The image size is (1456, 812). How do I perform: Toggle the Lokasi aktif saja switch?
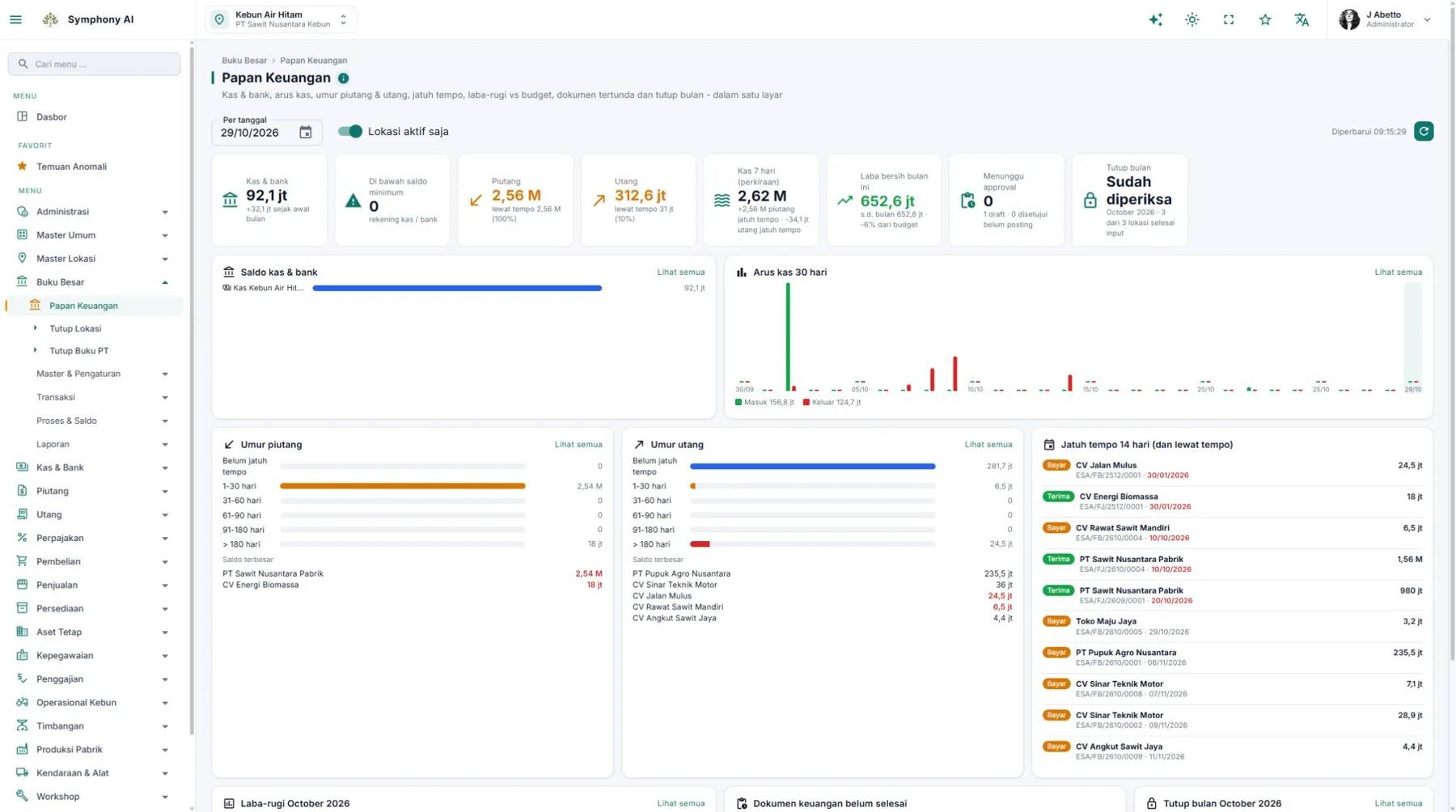coord(350,131)
